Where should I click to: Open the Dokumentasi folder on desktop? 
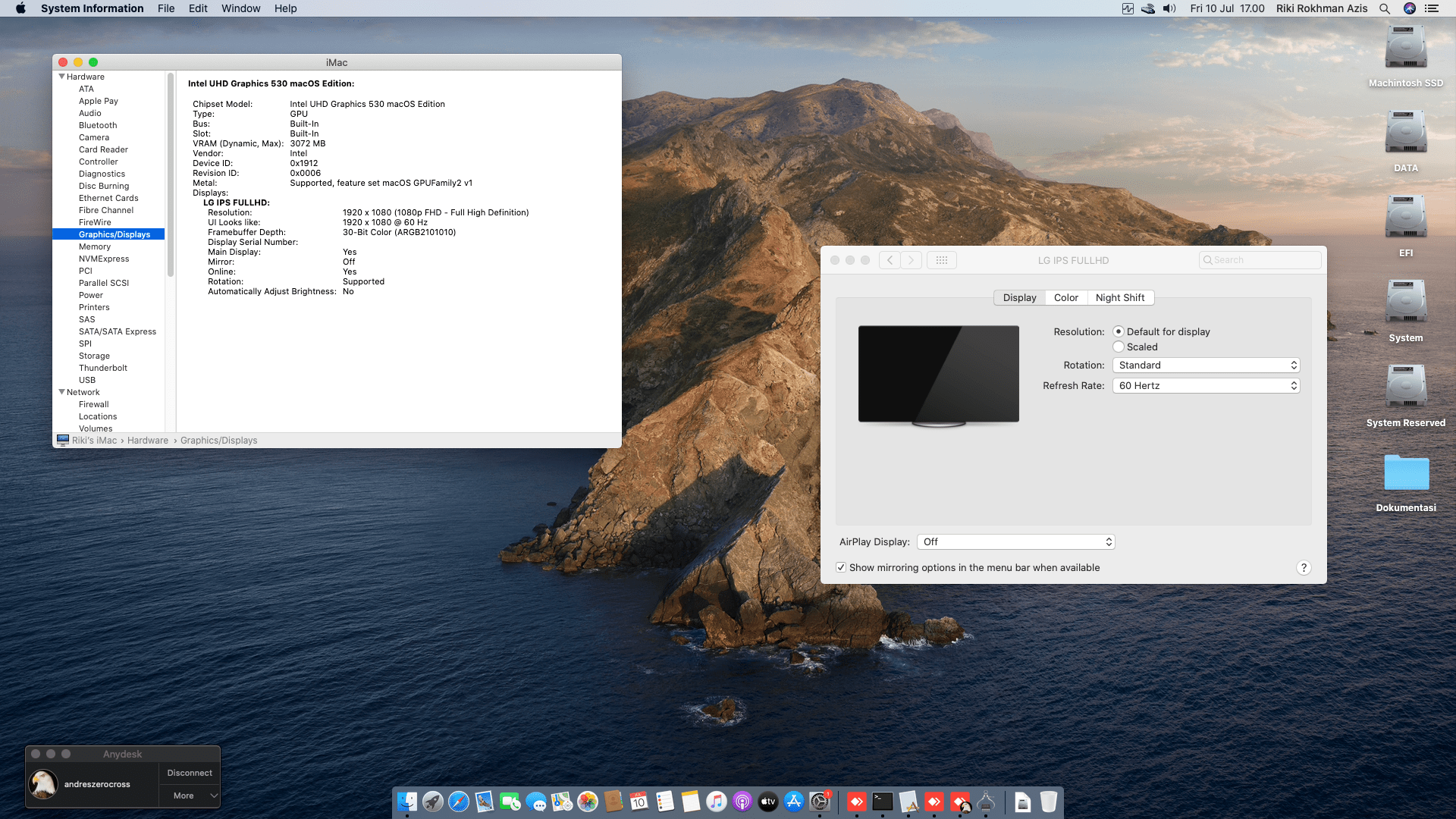pyautogui.click(x=1405, y=474)
